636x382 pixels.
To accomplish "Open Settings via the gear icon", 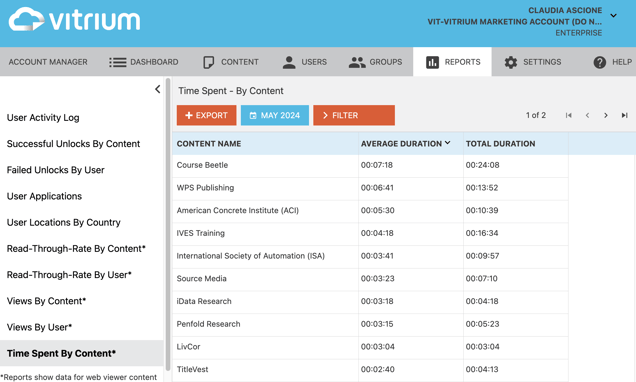I will click(511, 62).
